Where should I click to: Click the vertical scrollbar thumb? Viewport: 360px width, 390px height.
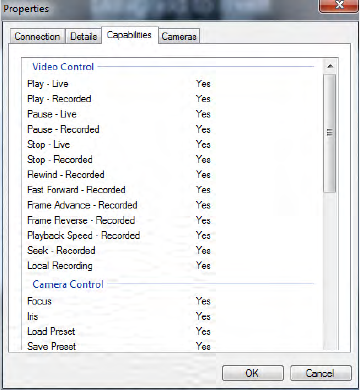click(330, 133)
